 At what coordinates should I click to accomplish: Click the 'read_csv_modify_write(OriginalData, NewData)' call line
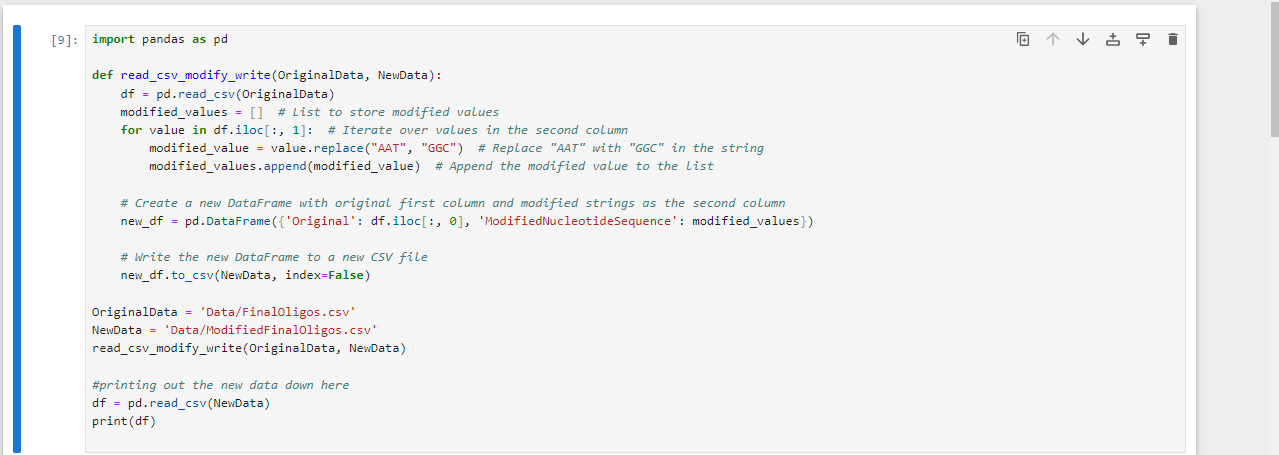tap(249, 348)
